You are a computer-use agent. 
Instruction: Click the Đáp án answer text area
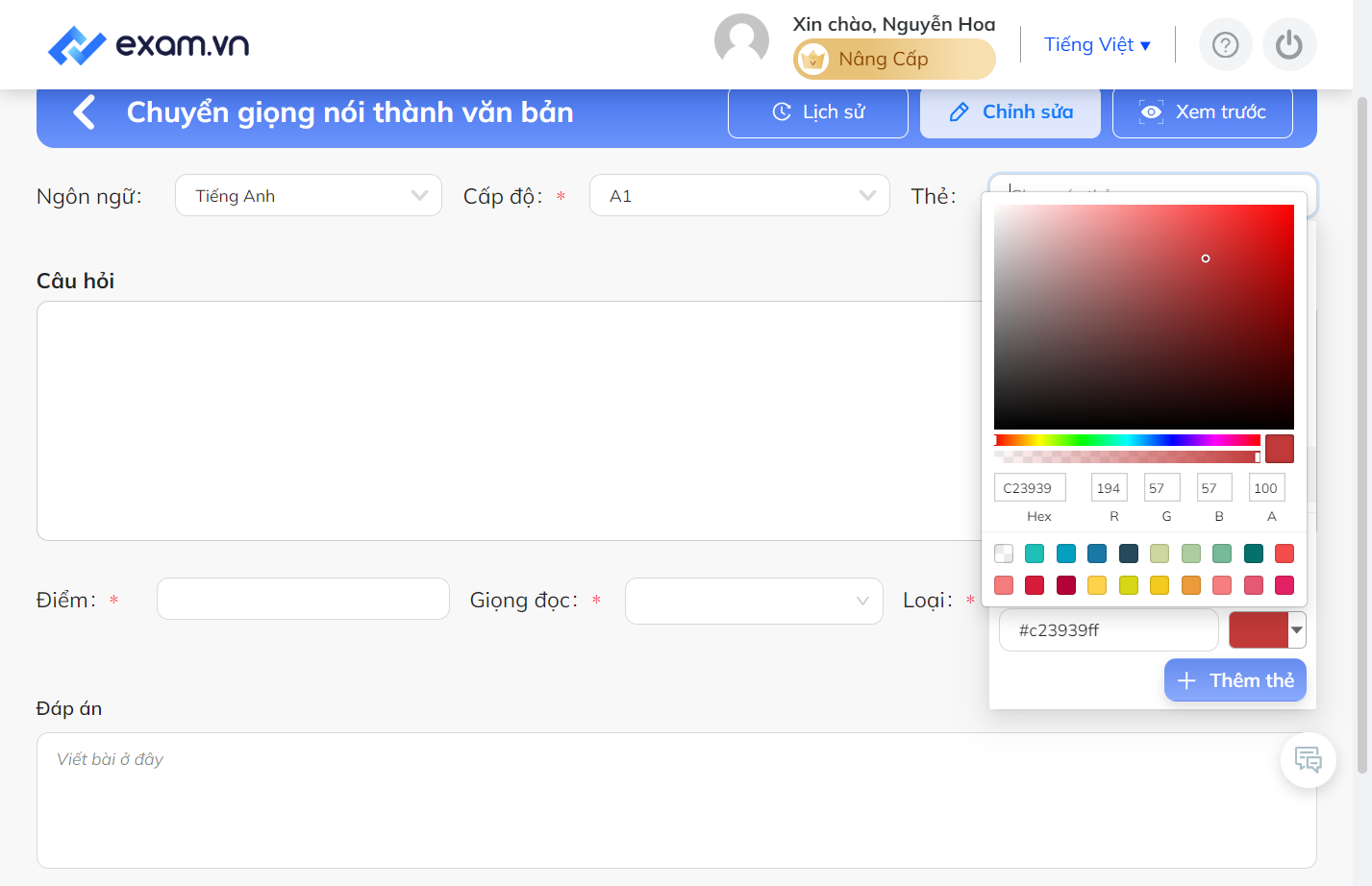tap(677, 800)
